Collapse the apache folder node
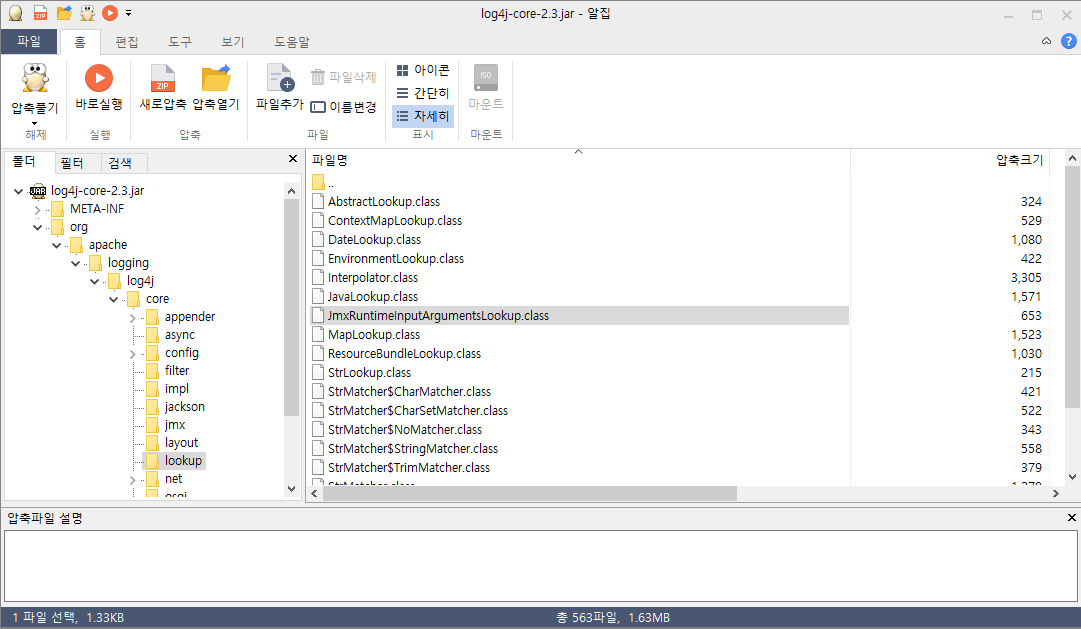This screenshot has height=629, width=1081. coord(57,245)
